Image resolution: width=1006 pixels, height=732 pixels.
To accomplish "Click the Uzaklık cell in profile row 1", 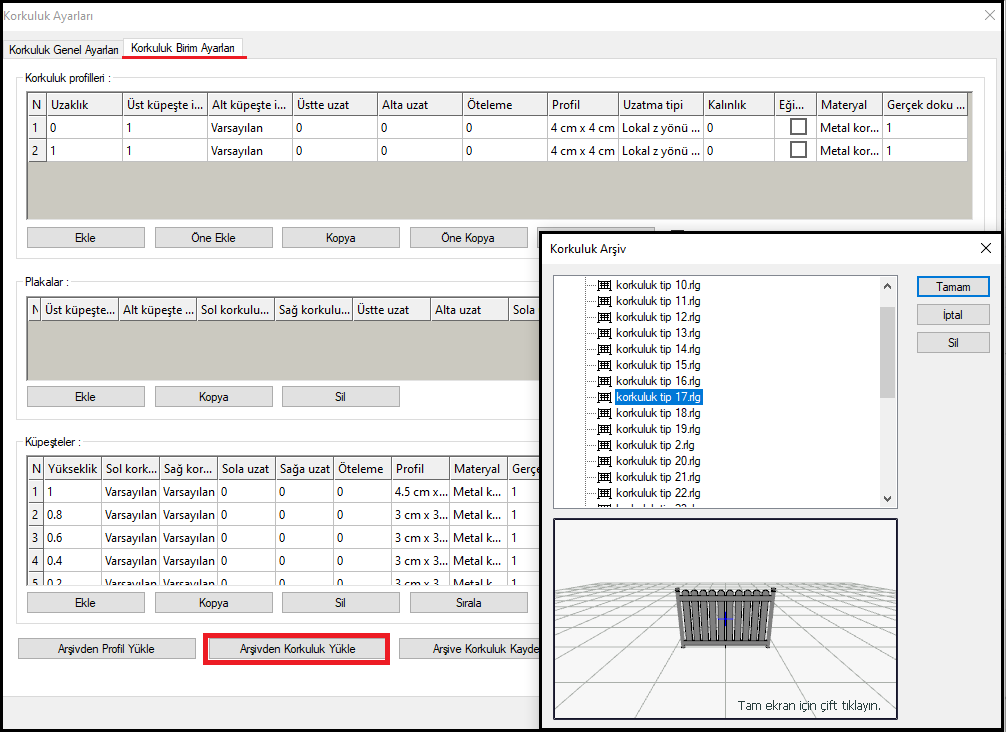I will (x=84, y=128).
